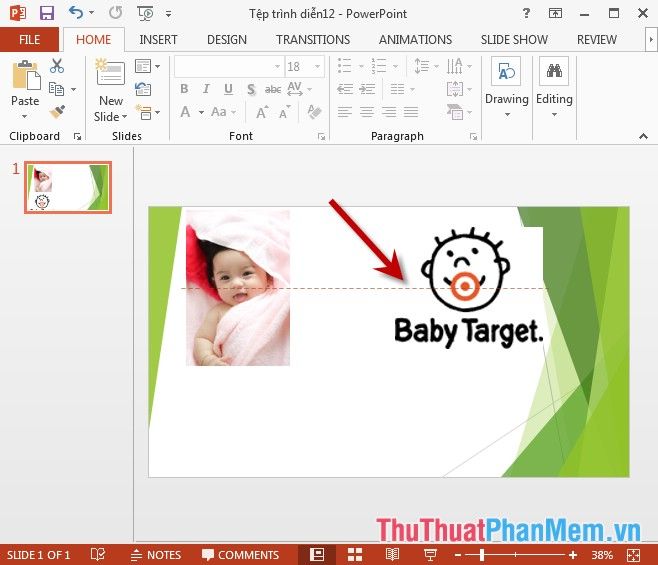Open the ANIMATIONS tab

(x=415, y=39)
